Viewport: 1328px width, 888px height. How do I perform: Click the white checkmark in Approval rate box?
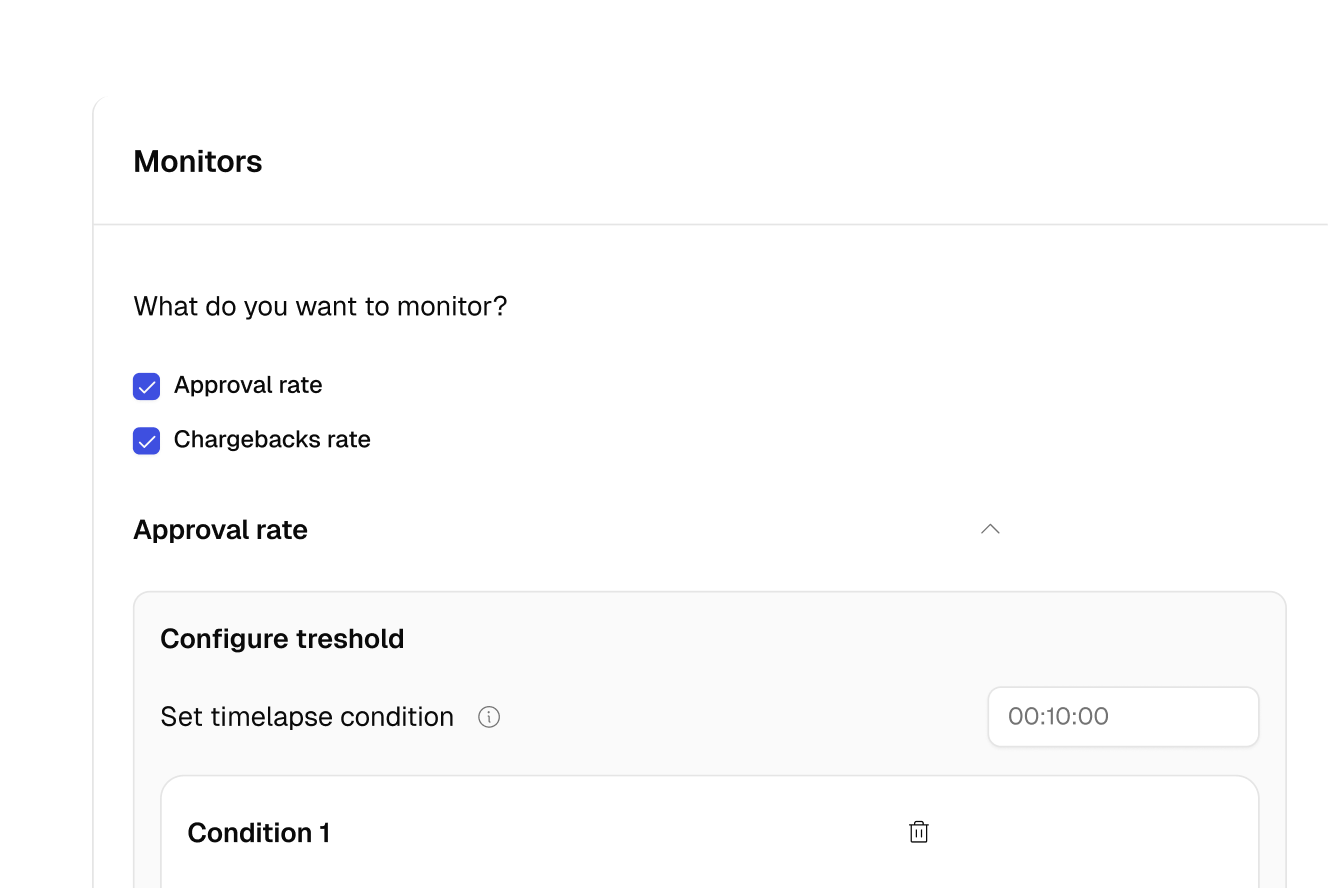pyautogui.click(x=147, y=387)
